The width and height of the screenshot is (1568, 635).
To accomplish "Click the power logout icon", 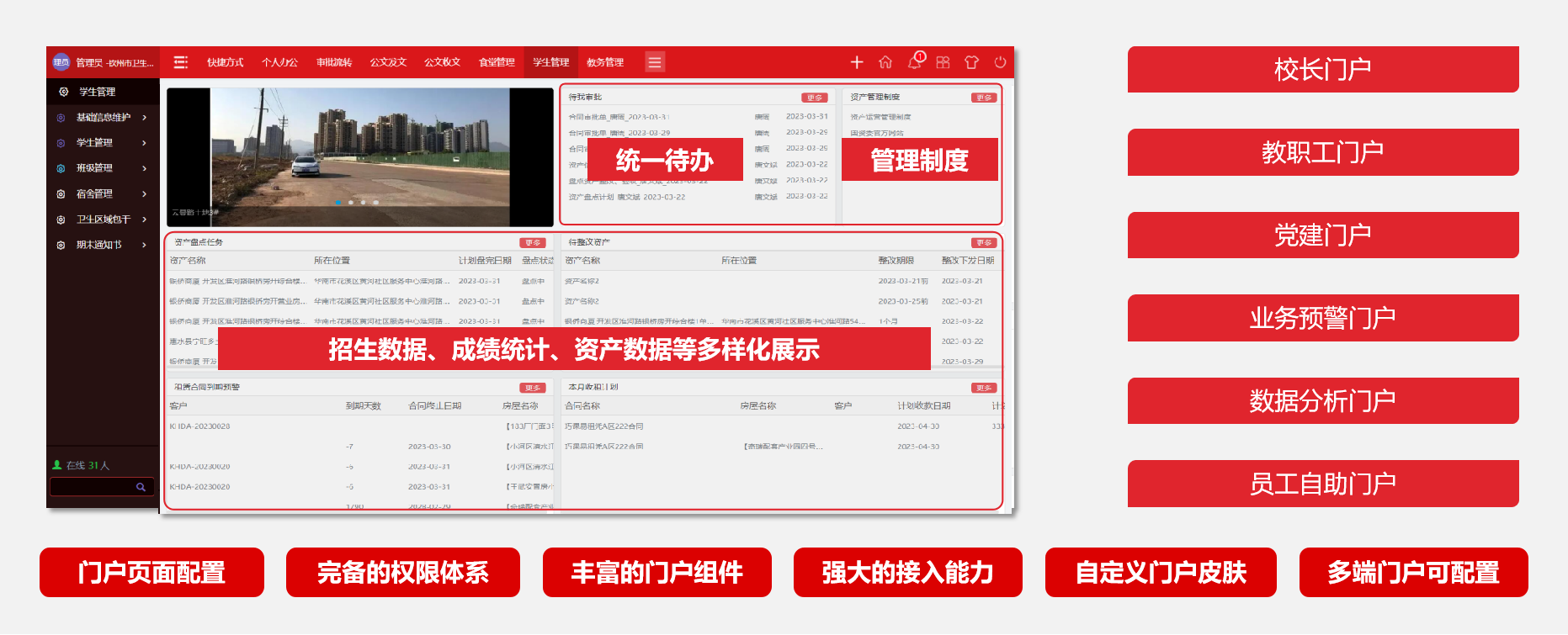I will click(x=1000, y=62).
